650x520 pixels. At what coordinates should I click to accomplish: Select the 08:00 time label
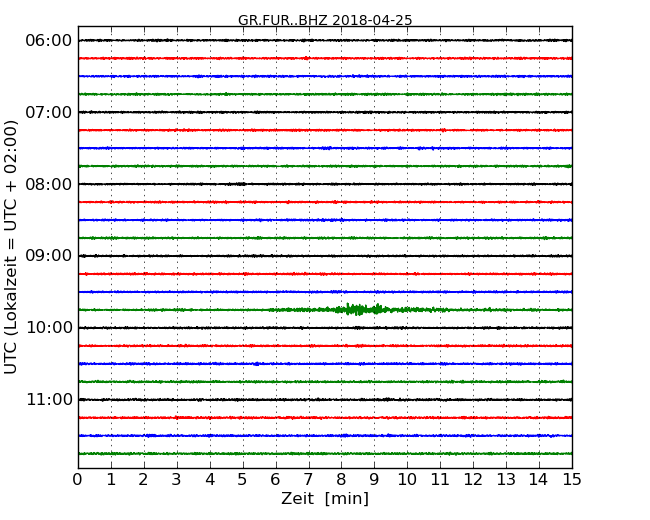coord(49,184)
